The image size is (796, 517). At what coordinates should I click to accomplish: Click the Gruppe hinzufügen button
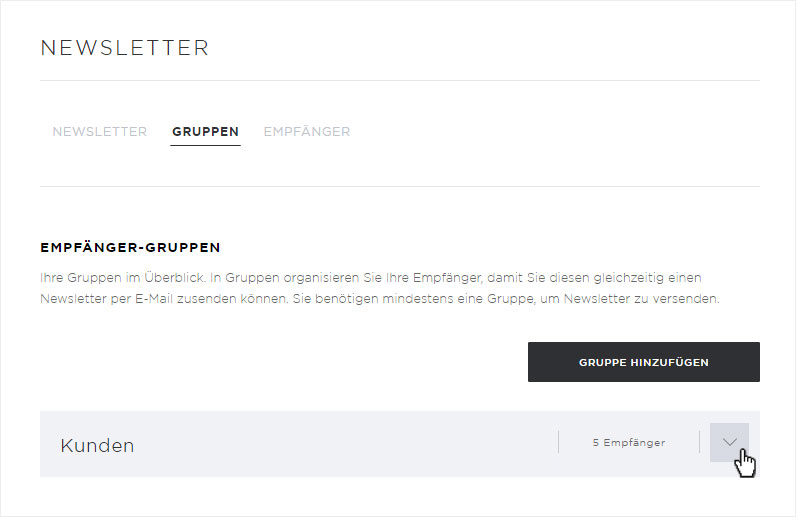tap(644, 362)
